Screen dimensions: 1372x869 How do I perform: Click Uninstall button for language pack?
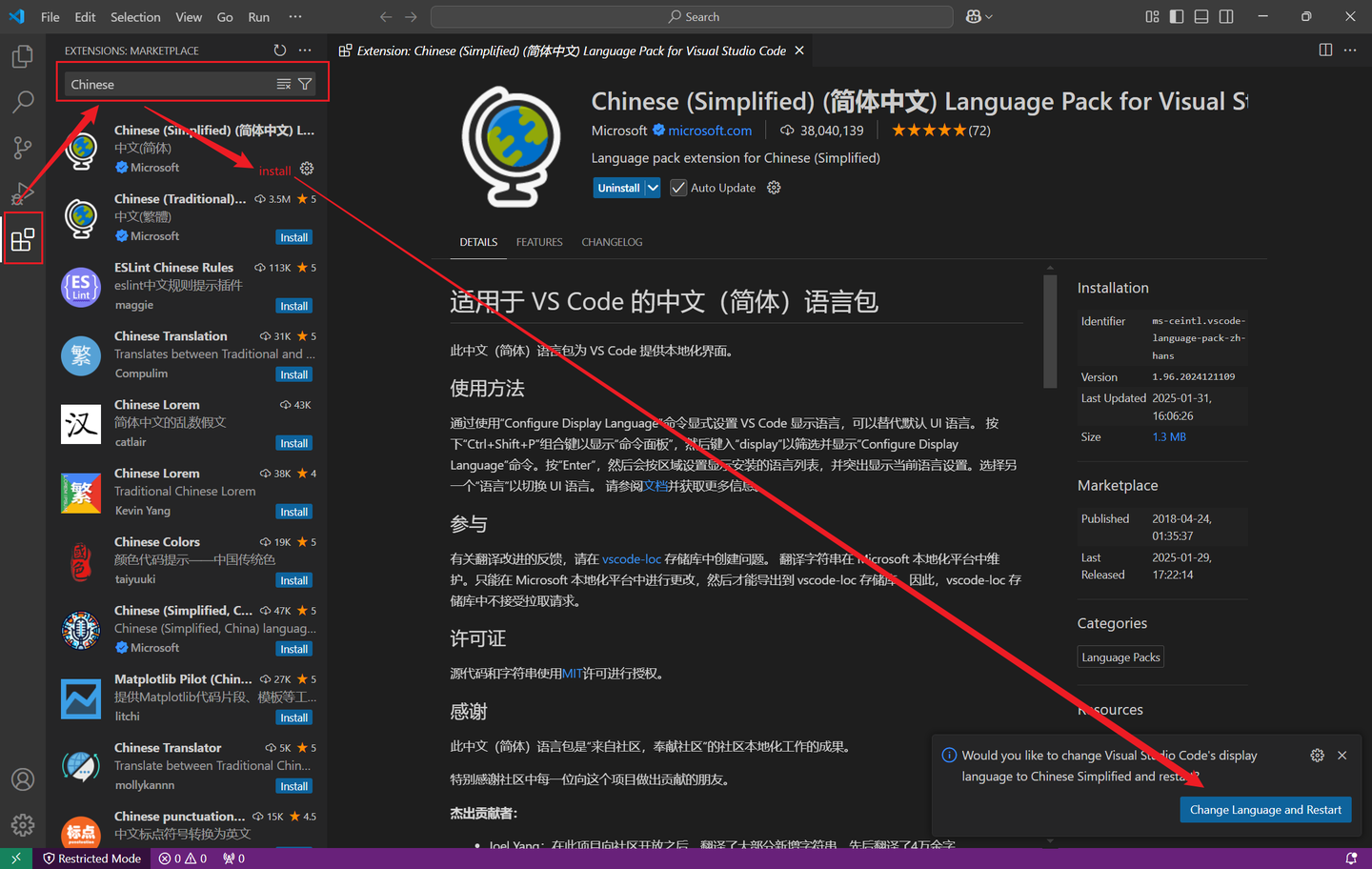tap(618, 188)
